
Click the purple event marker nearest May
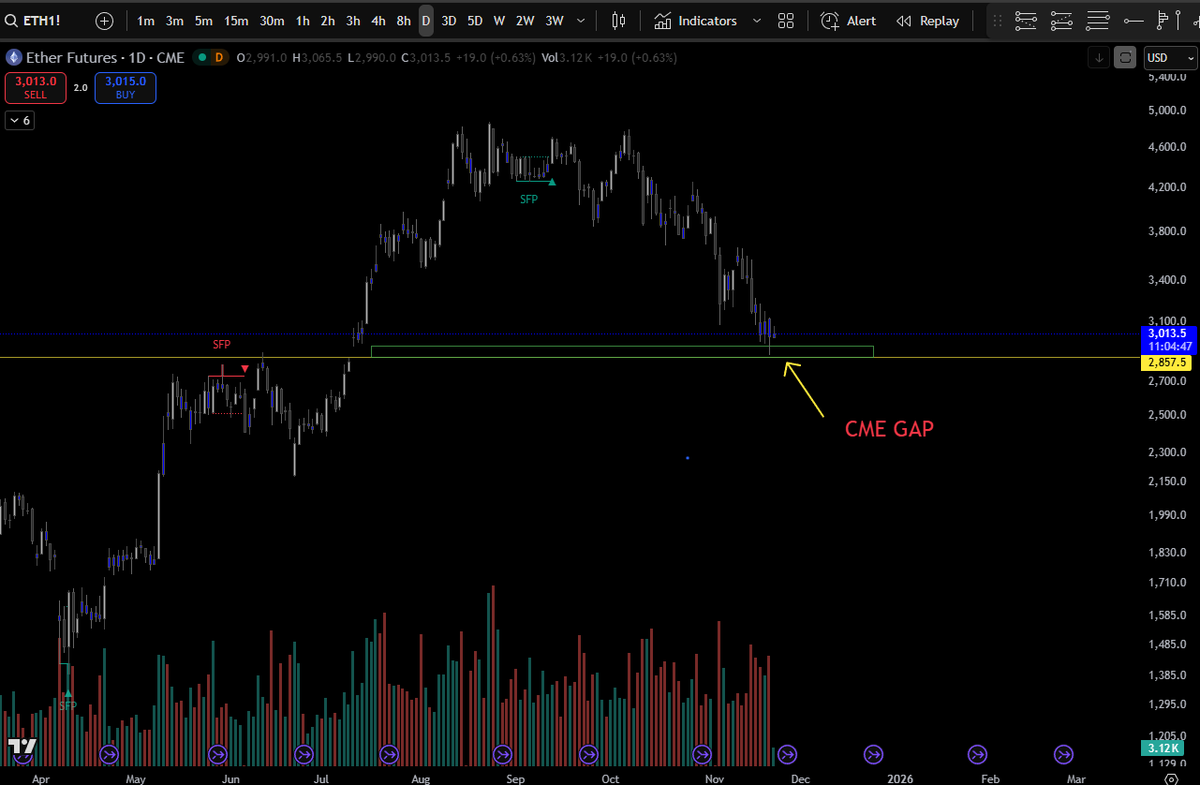click(109, 754)
